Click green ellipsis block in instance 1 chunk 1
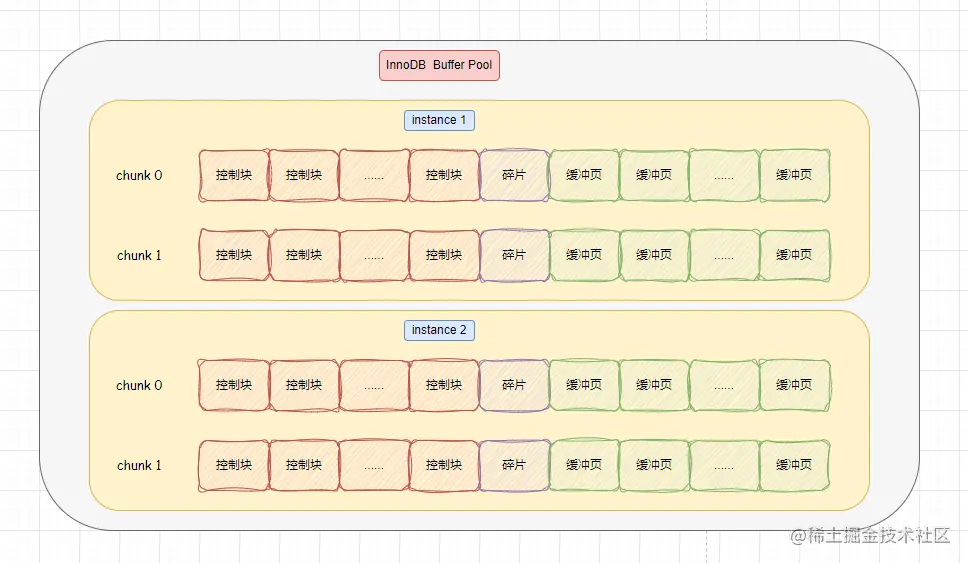968x563 pixels. [724, 256]
